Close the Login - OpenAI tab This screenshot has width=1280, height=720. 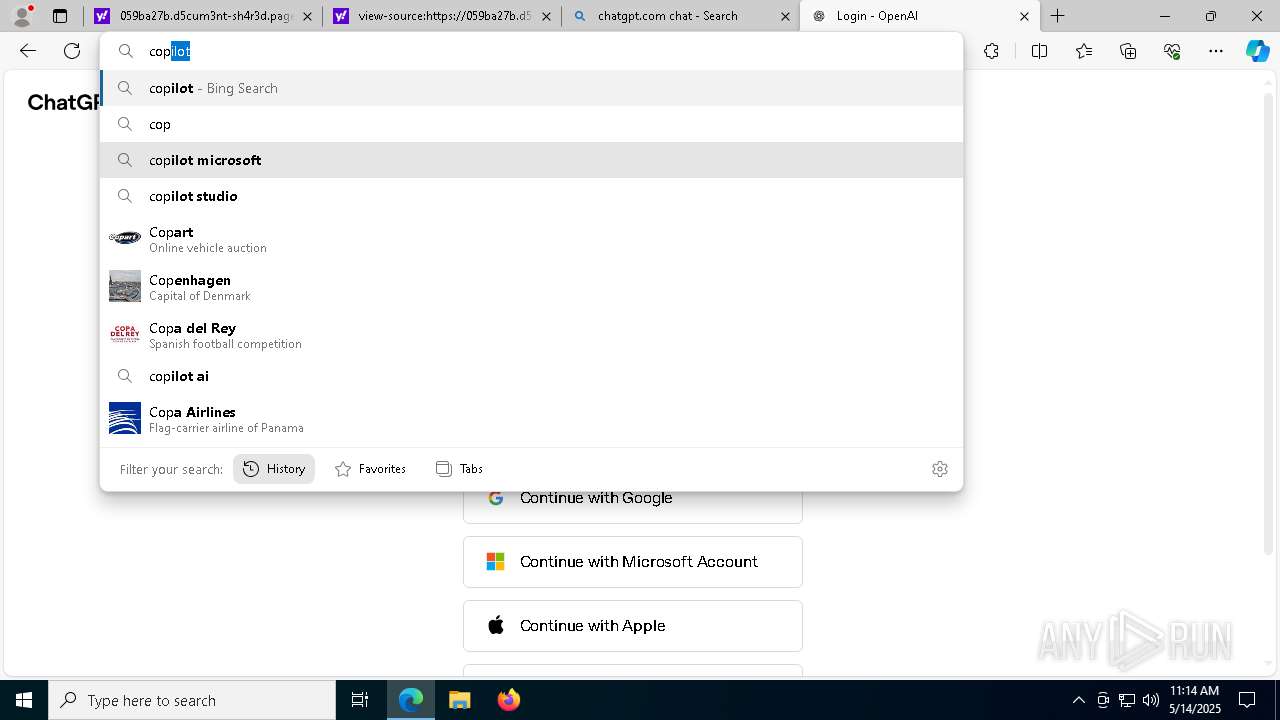(x=1024, y=16)
